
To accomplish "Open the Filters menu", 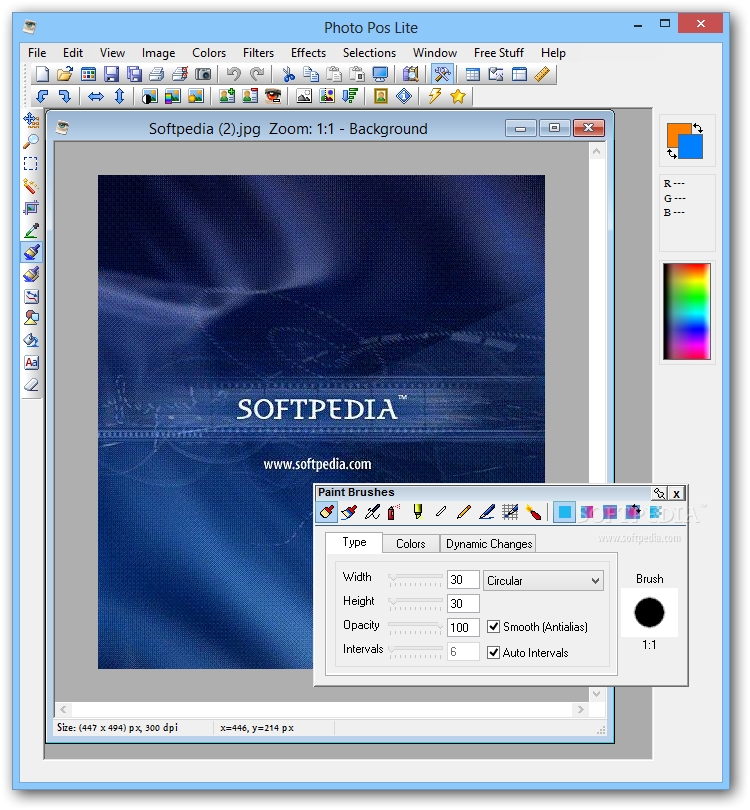I will point(258,53).
